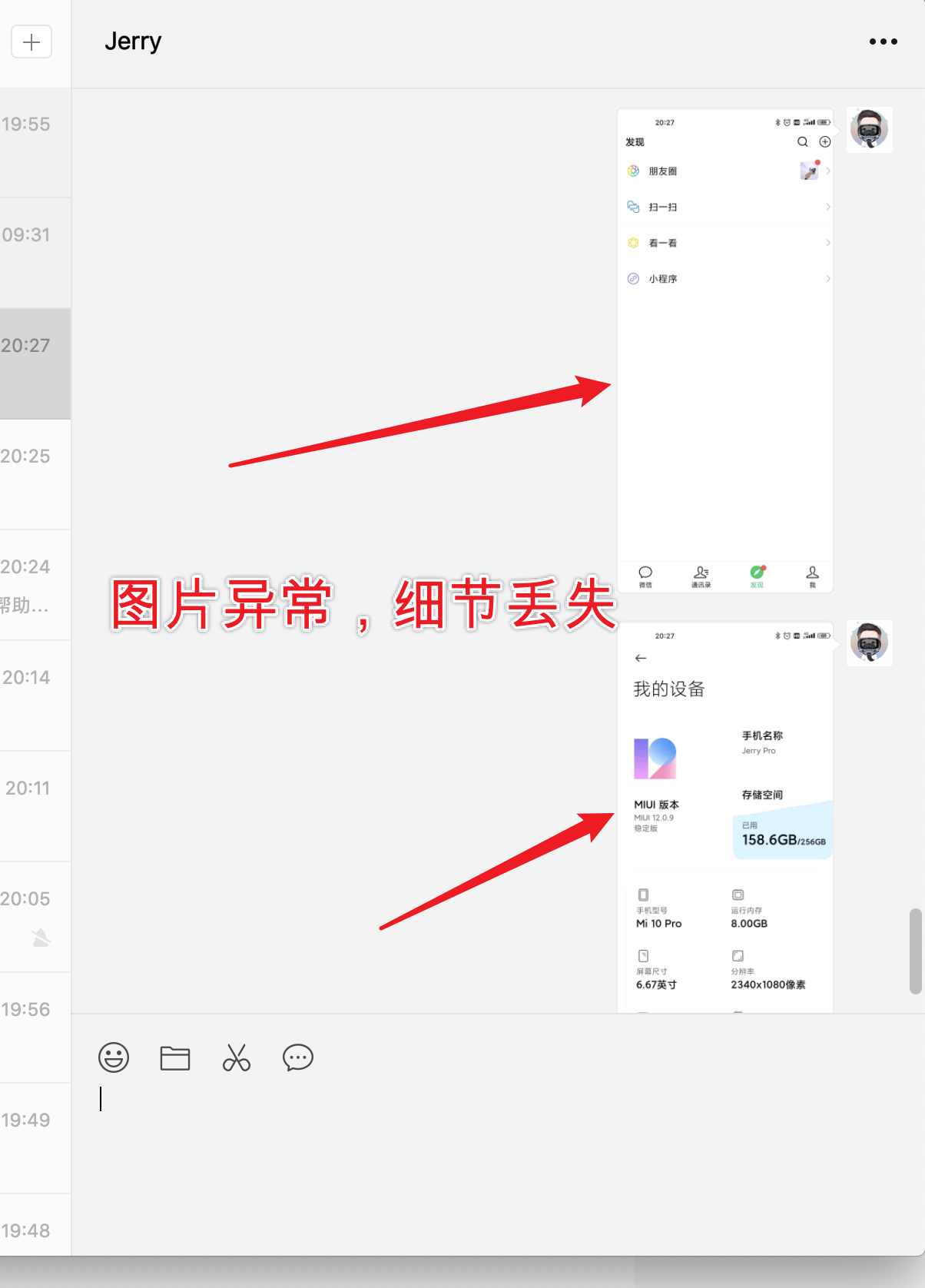Open chat history speech bubble icon
Image resolution: width=925 pixels, height=1288 pixels.
pos(298,1057)
